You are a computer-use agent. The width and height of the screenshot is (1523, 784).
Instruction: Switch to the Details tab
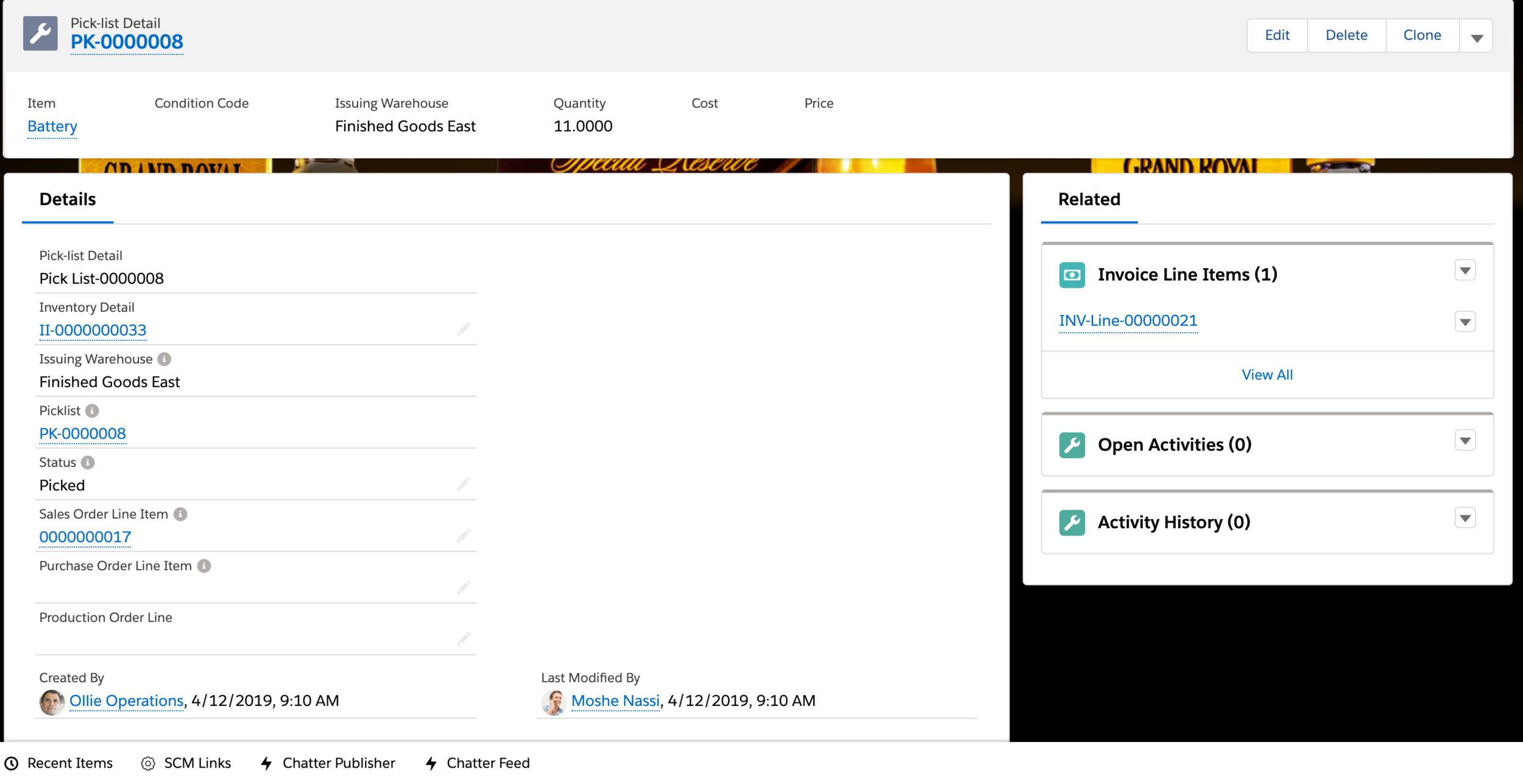click(68, 200)
